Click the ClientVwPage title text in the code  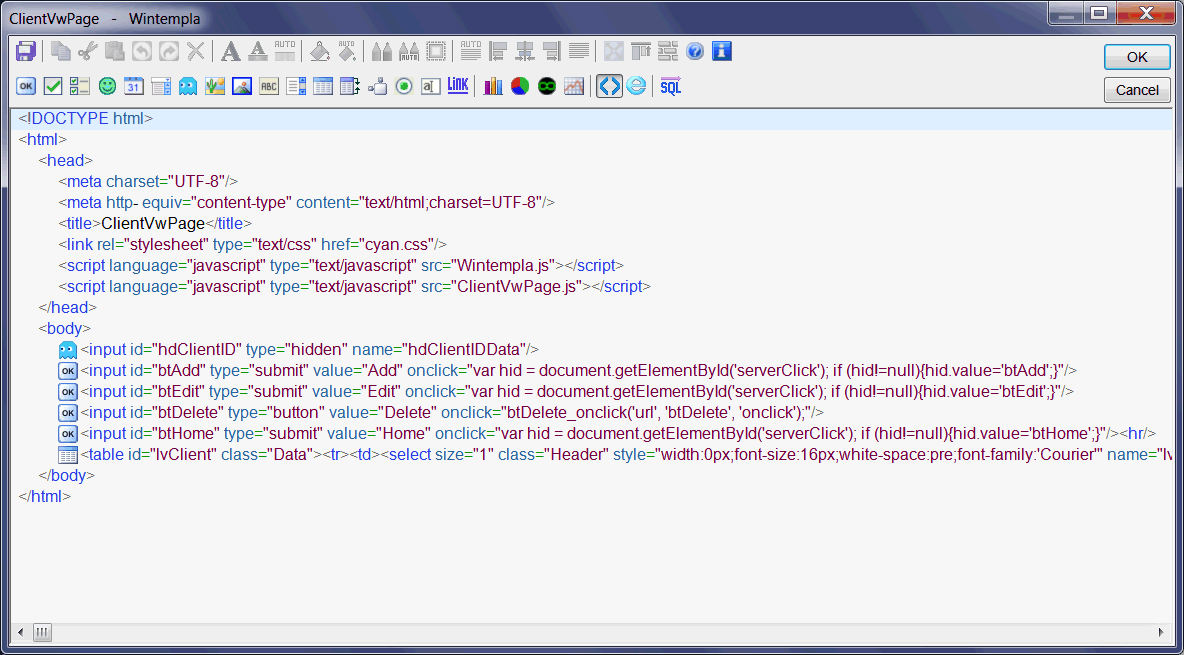153,224
